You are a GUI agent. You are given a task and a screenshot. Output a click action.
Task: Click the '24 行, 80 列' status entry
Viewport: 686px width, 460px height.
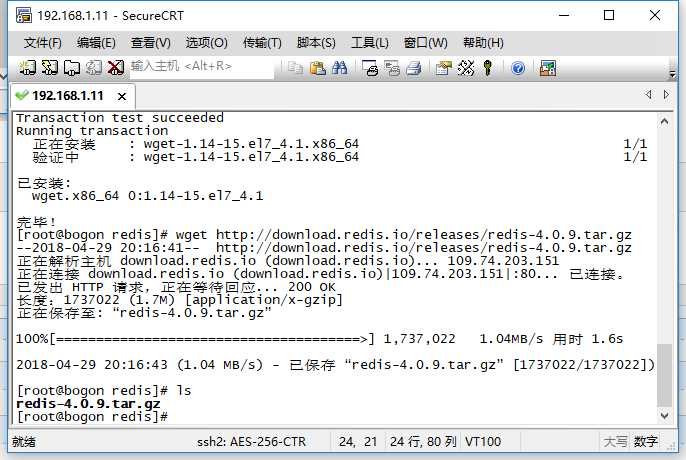coord(423,442)
